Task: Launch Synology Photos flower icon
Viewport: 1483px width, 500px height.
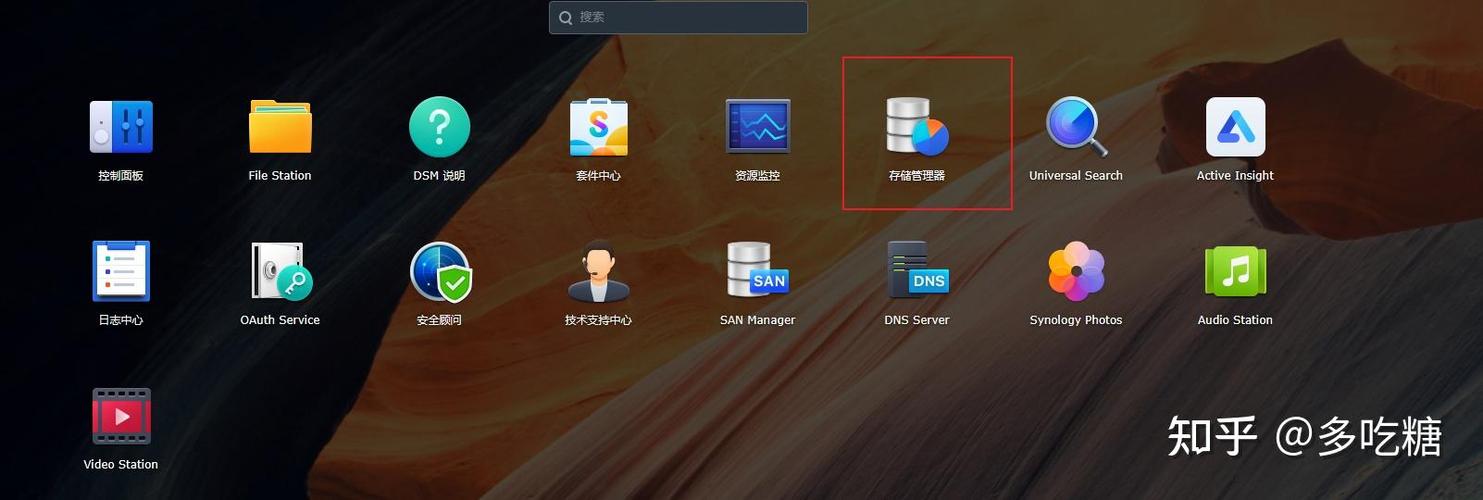Action: (1076, 271)
